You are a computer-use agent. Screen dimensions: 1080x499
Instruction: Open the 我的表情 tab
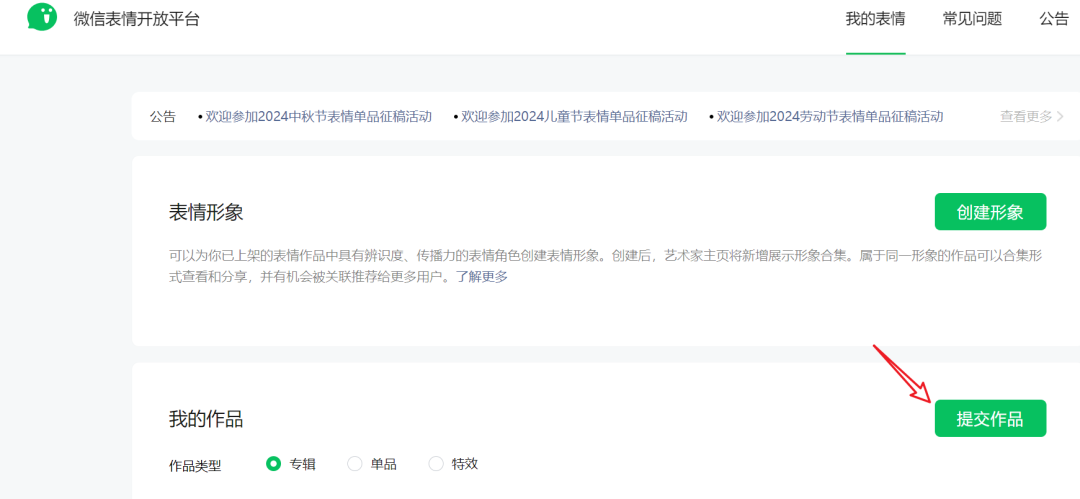(x=875, y=19)
